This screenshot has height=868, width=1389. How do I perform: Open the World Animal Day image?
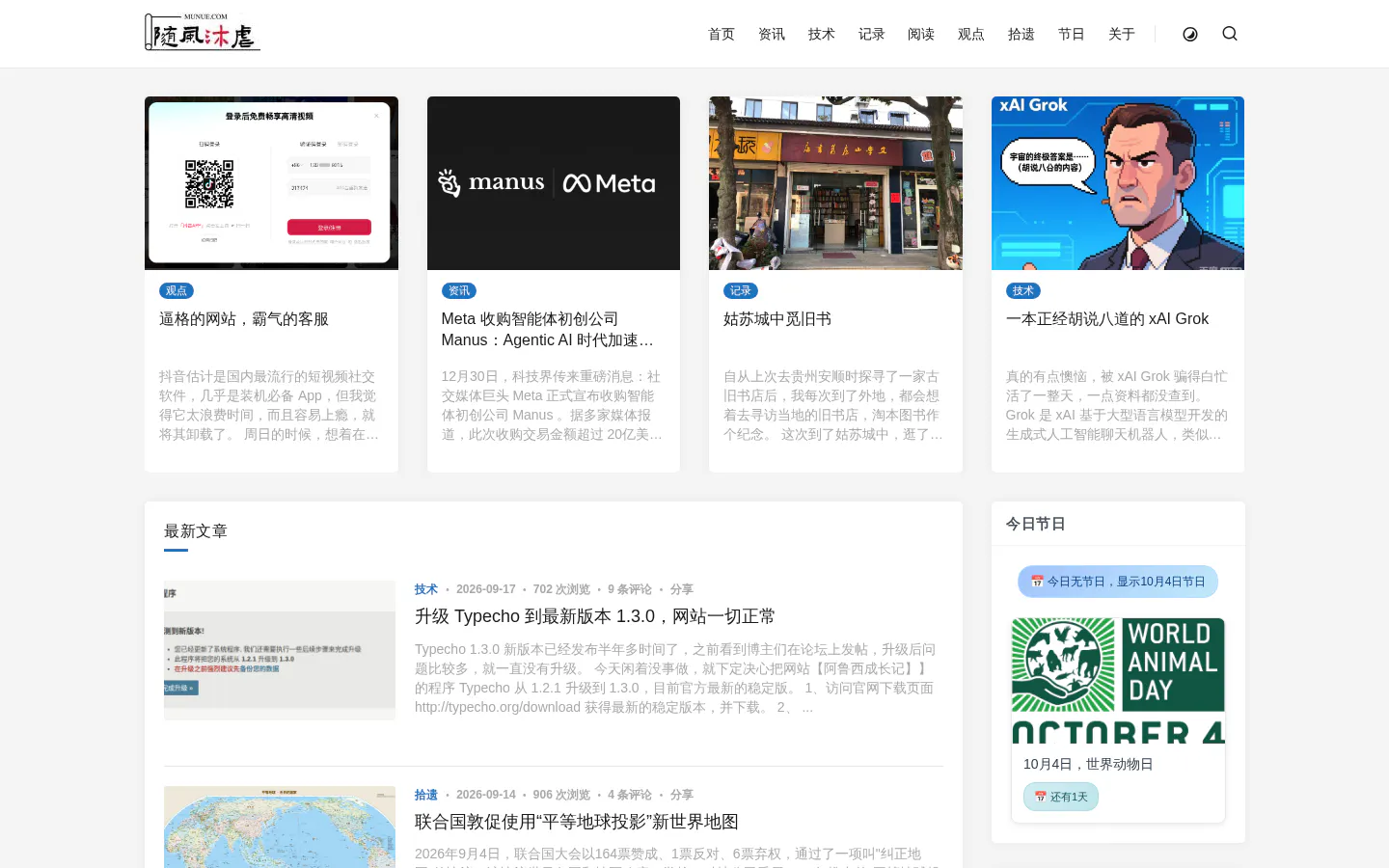(1118, 681)
